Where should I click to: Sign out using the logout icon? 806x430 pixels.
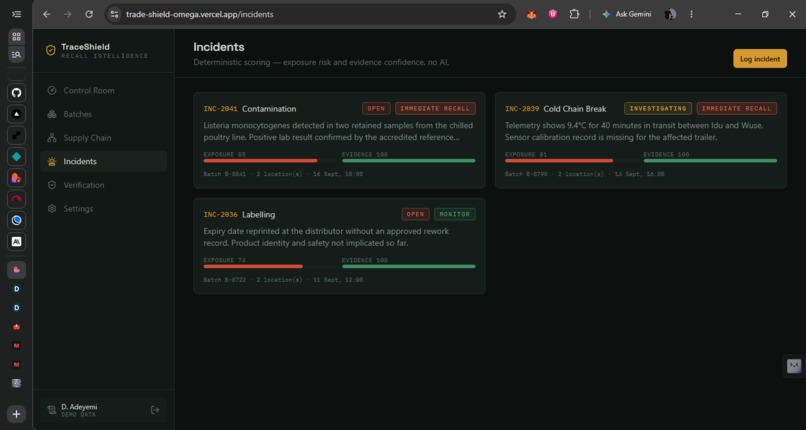point(155,410)
